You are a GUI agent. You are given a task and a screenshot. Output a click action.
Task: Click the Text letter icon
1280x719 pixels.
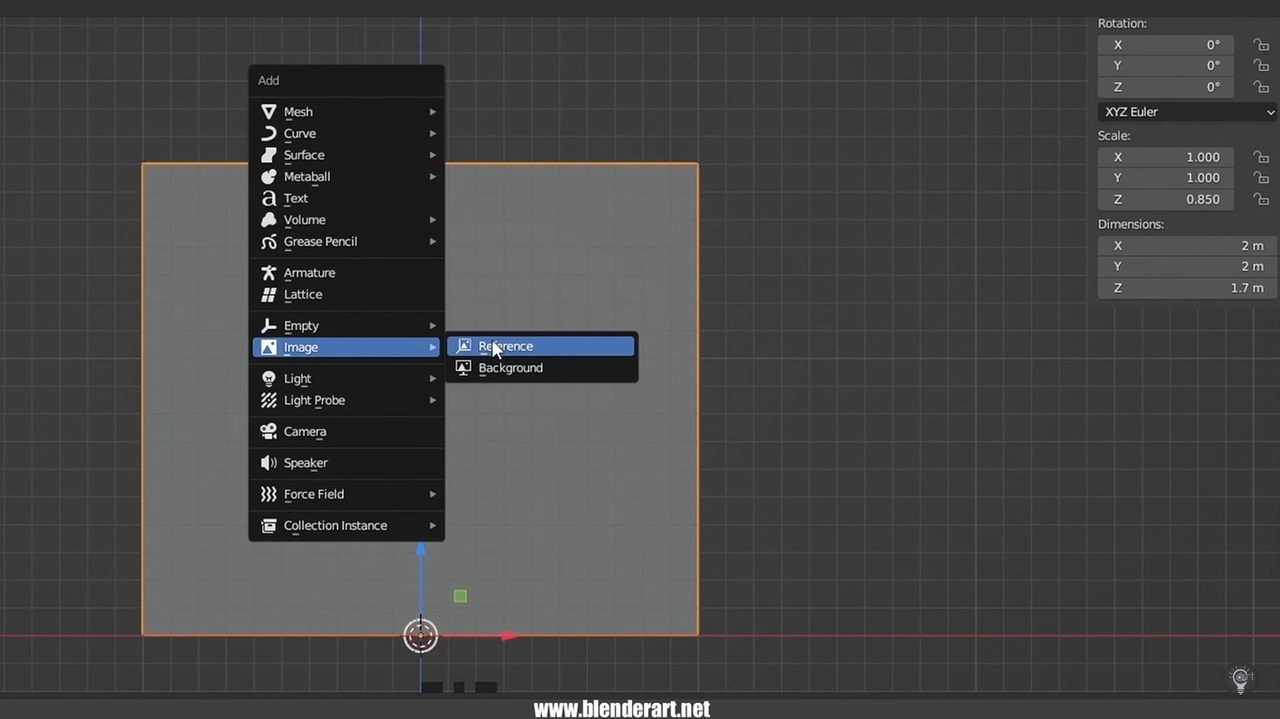[x=268, y=198]
